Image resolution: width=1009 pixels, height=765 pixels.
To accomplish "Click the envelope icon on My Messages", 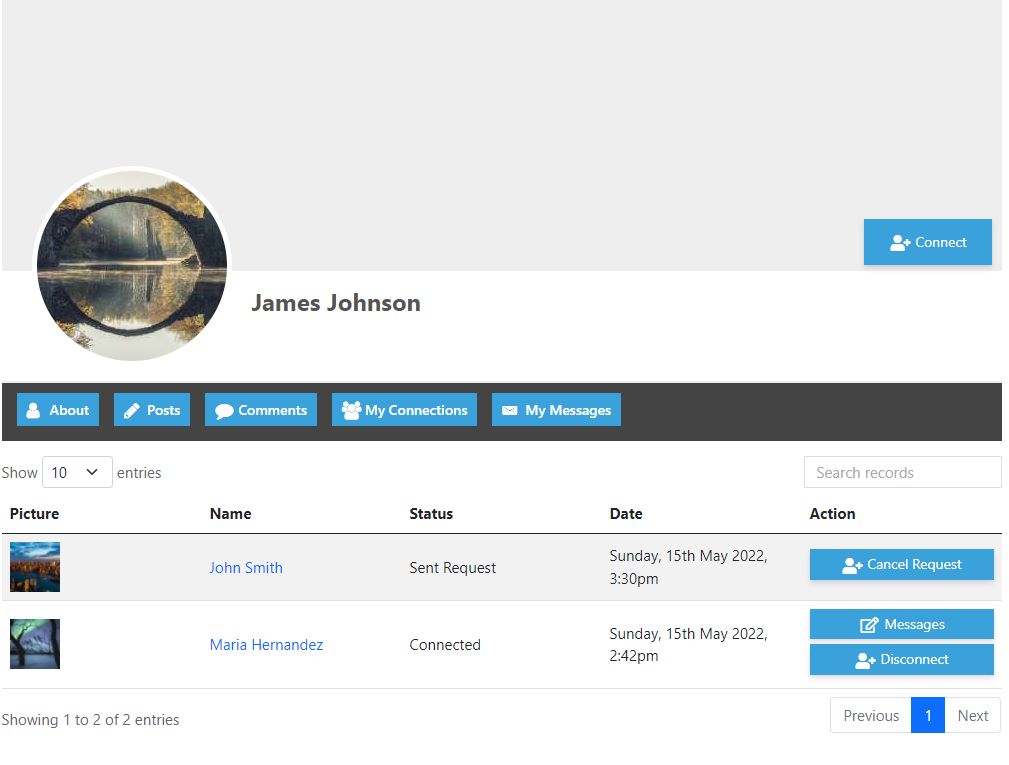I will [x=510, y=410].
